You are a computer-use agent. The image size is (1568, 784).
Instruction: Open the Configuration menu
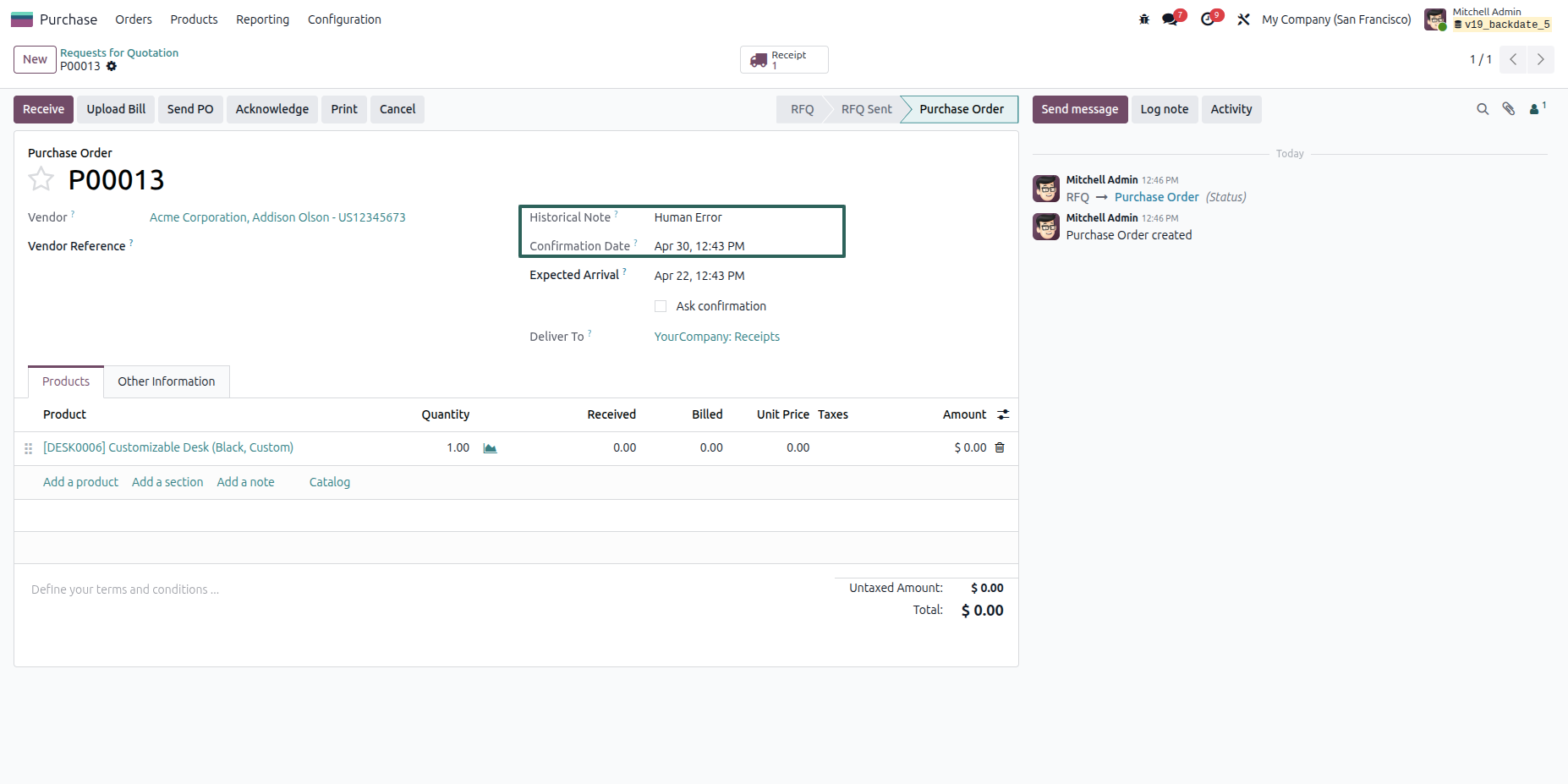tap(344, 19)
